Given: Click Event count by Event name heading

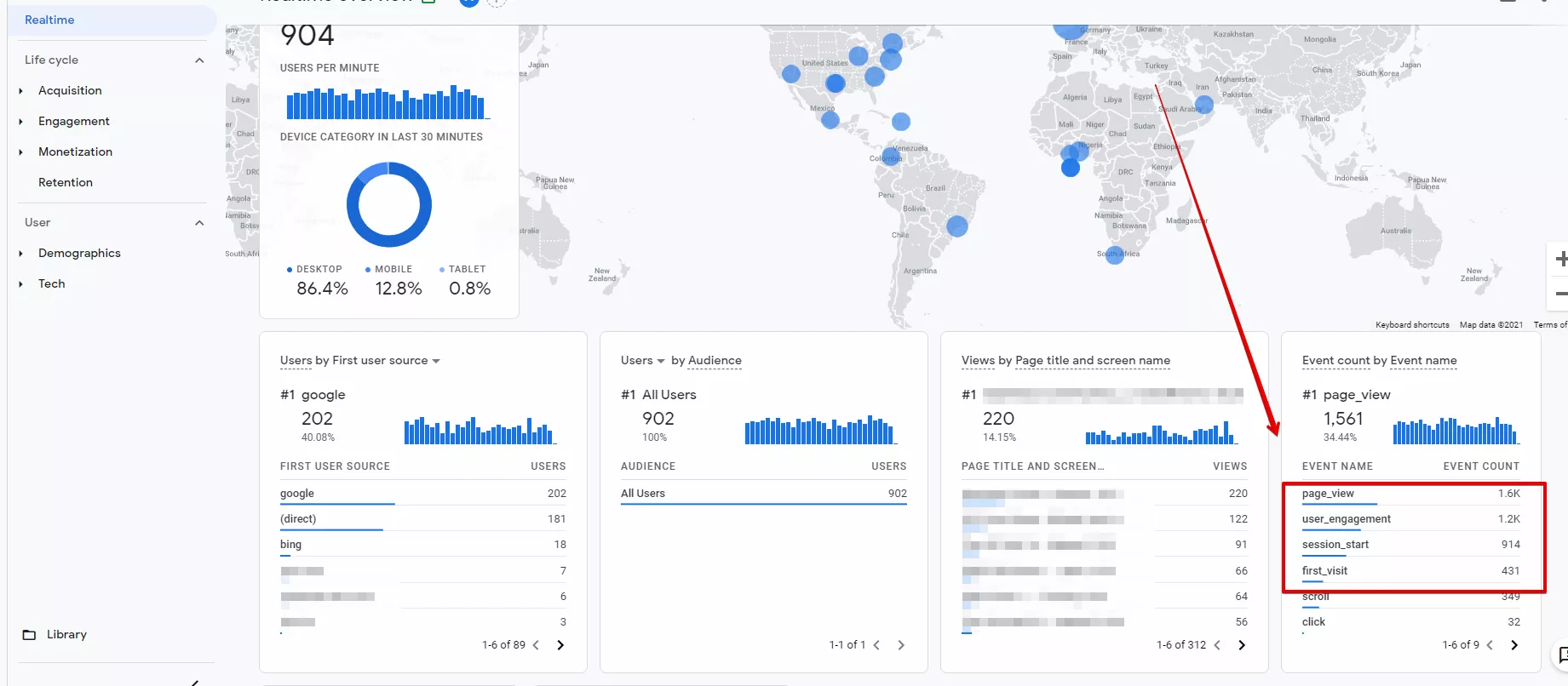Looking at the screenshot, I should [1379, 361].
